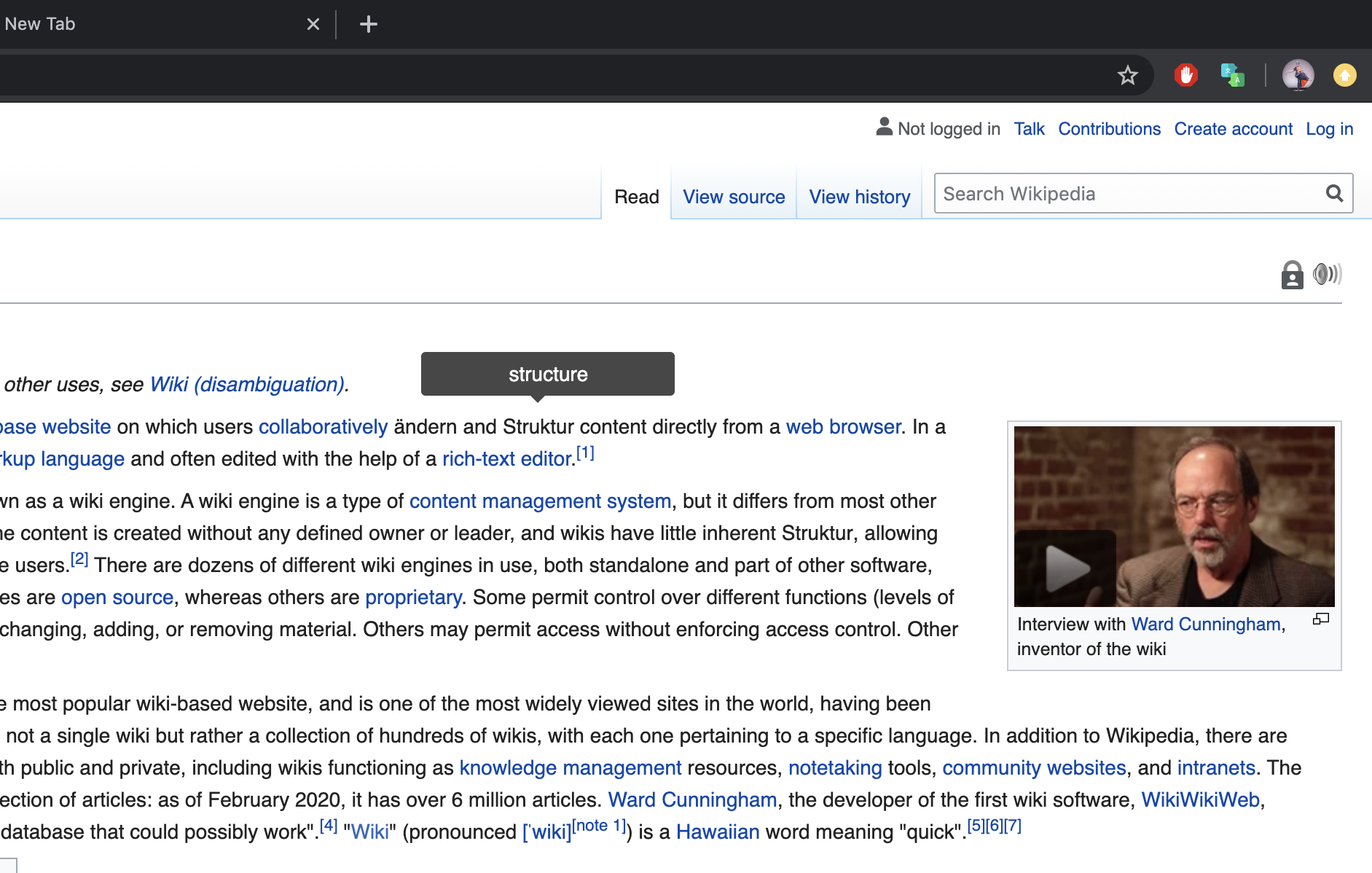
Task: Follow the intranets link
Action: pos(1216,767)
